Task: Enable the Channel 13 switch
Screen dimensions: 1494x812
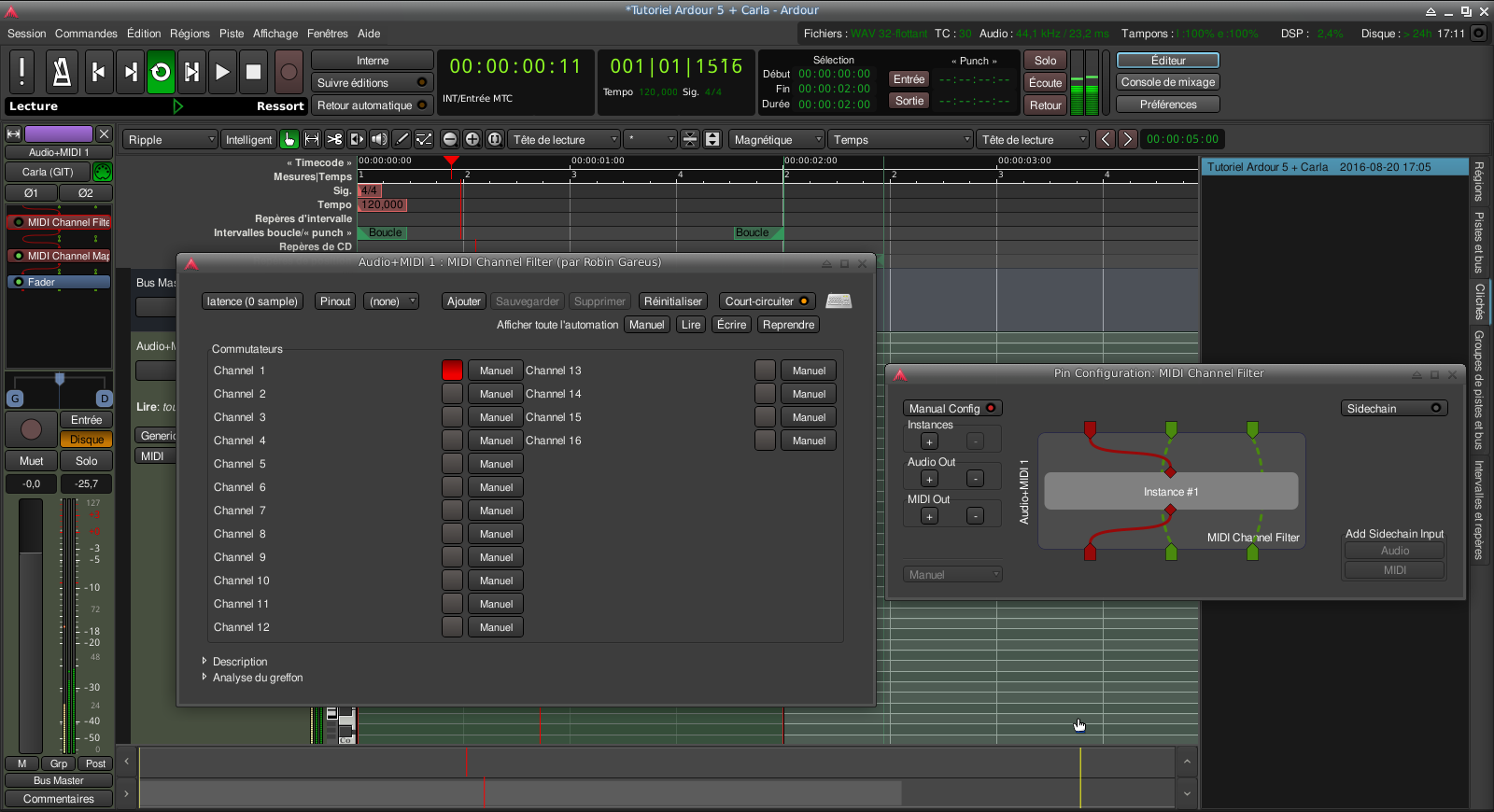Action: coord(765,371)
